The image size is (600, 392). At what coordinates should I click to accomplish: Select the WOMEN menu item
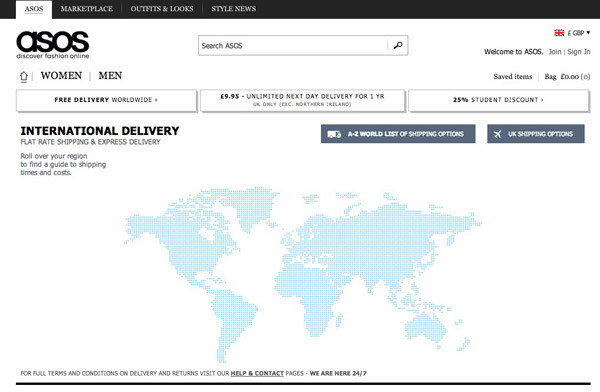pyautogui.click(x=61, y=76)
